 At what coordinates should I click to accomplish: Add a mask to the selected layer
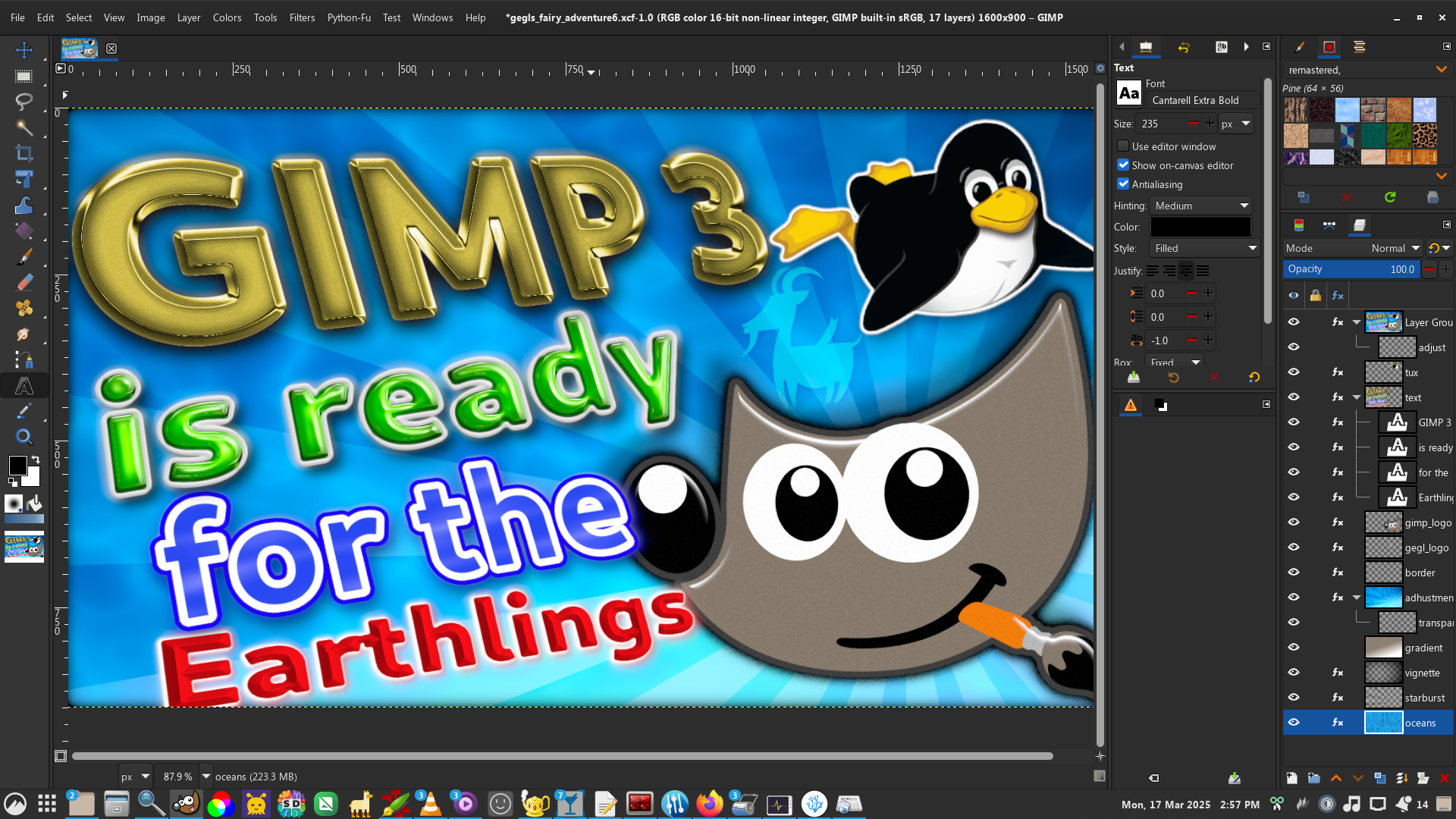1423,778
